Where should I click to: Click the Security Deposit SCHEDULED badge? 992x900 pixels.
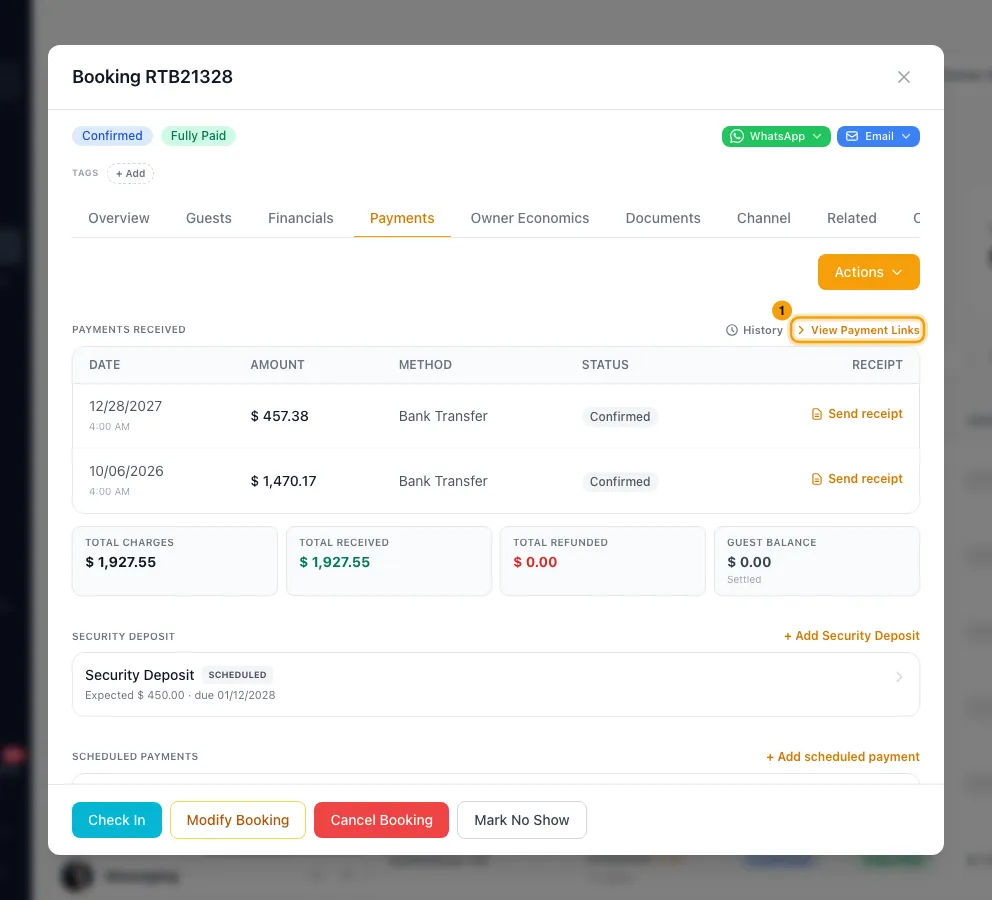tap(237, 675)
